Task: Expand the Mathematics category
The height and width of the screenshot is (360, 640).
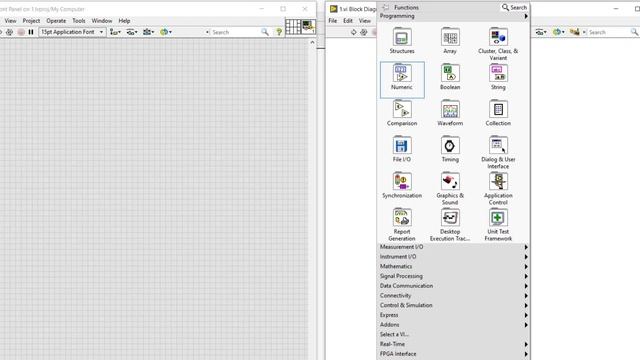Action: [453, 267]
